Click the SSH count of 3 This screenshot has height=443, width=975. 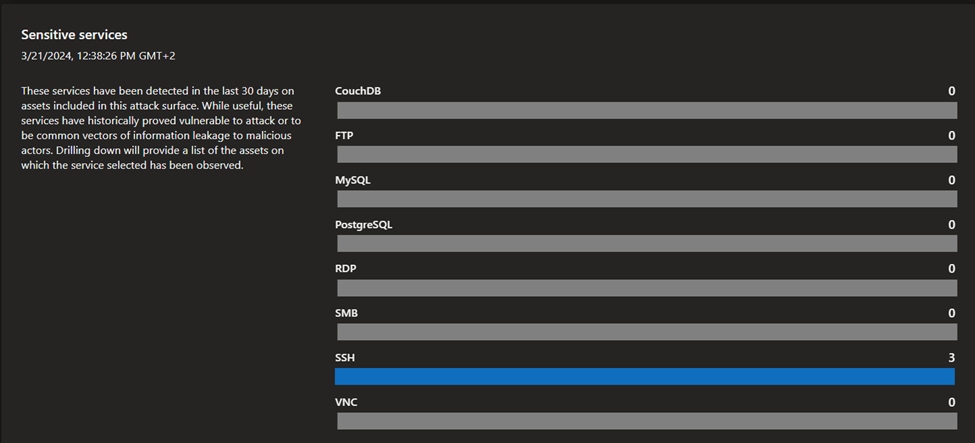[951, 358]
